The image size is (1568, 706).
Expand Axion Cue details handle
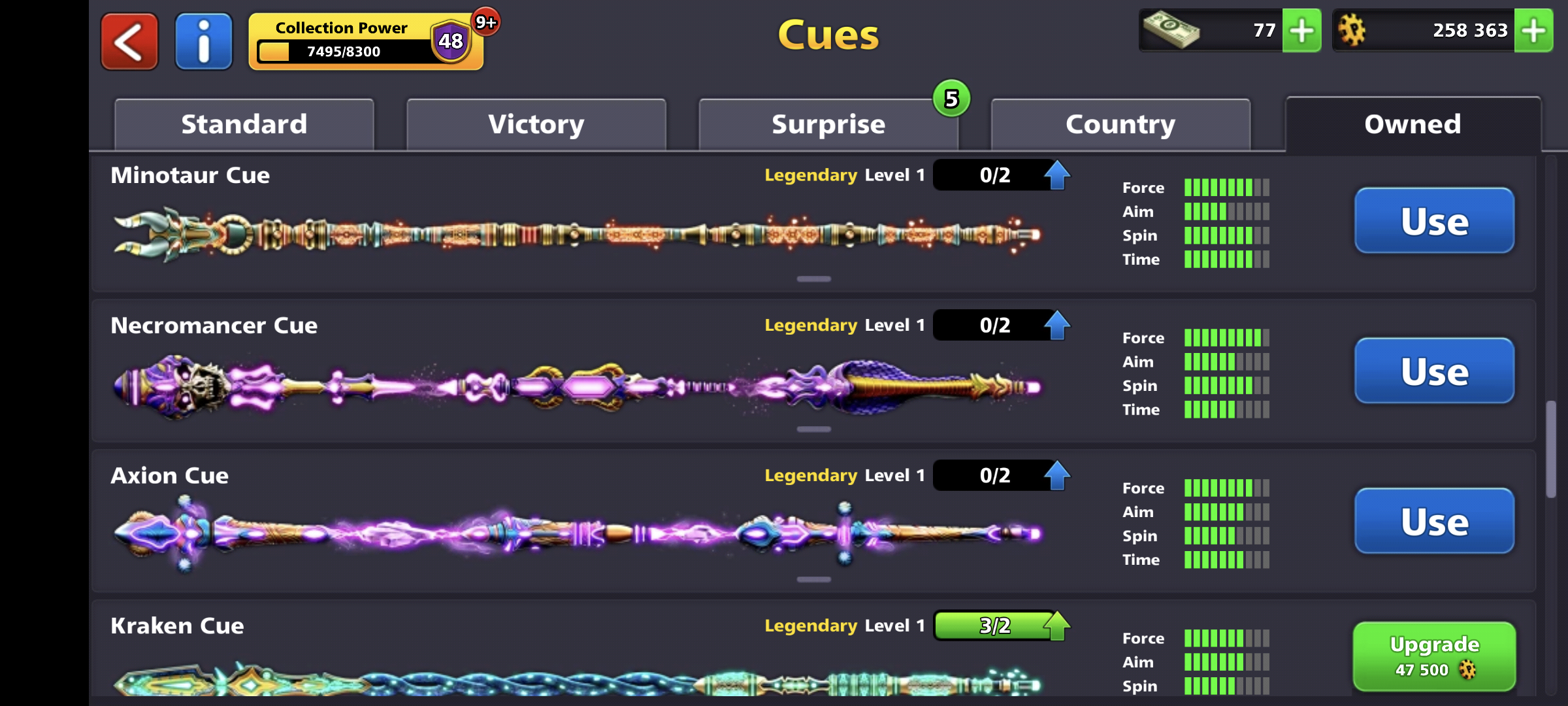pyautogui.click(x=814, y=579)
